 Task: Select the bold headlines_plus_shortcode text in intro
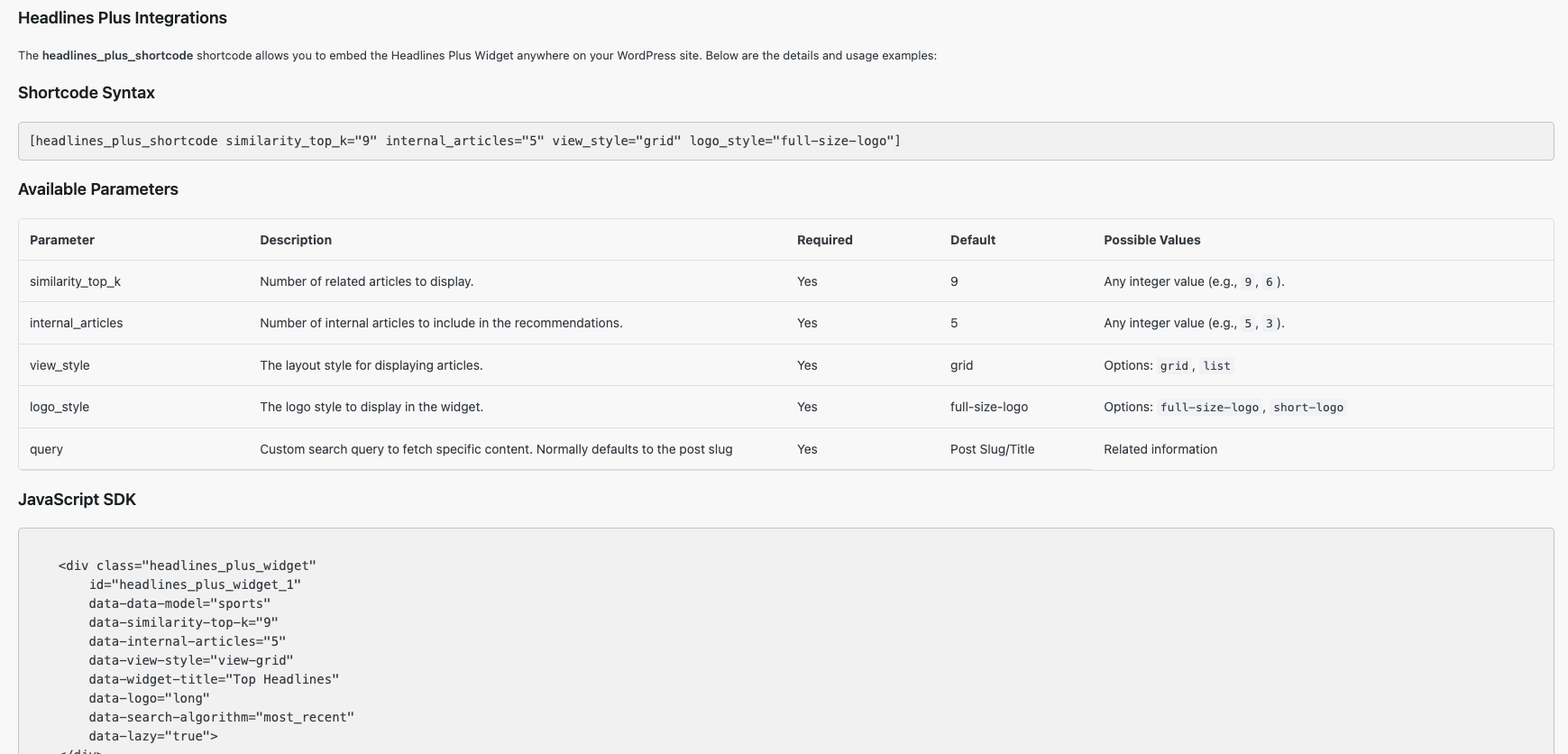coord(117,55)
